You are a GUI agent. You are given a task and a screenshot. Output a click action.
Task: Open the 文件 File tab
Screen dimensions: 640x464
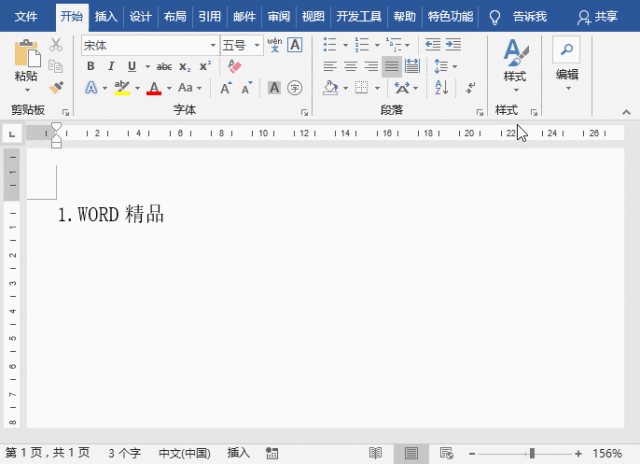[26, 17]
